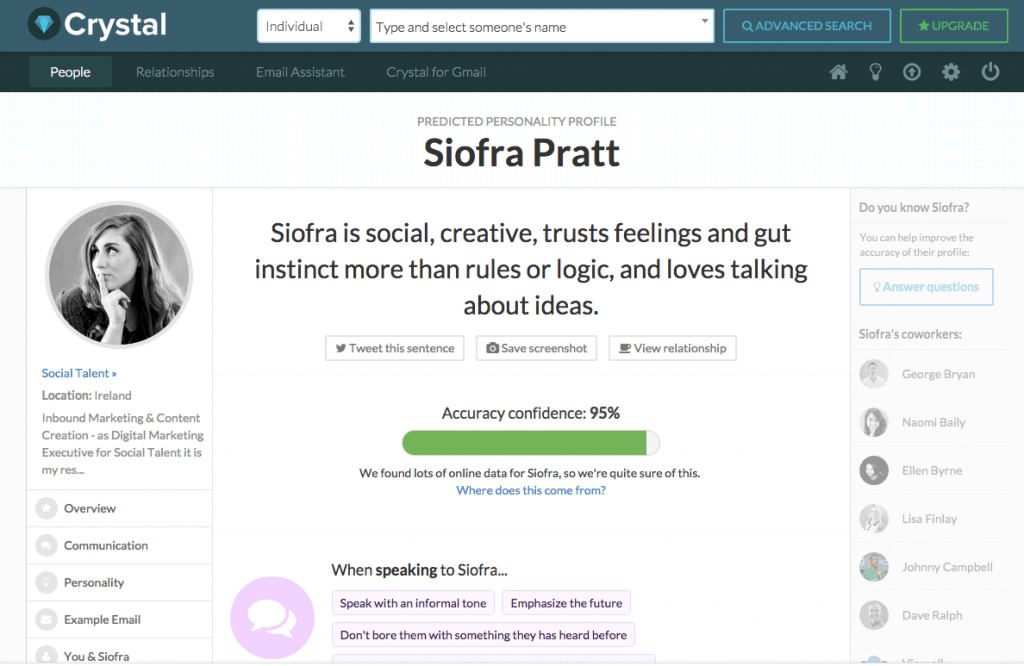Screen dimensions: 1024x666
Task: Click the Example Email envelope icon
Action: pyautogui.click(x=46, y=620)
